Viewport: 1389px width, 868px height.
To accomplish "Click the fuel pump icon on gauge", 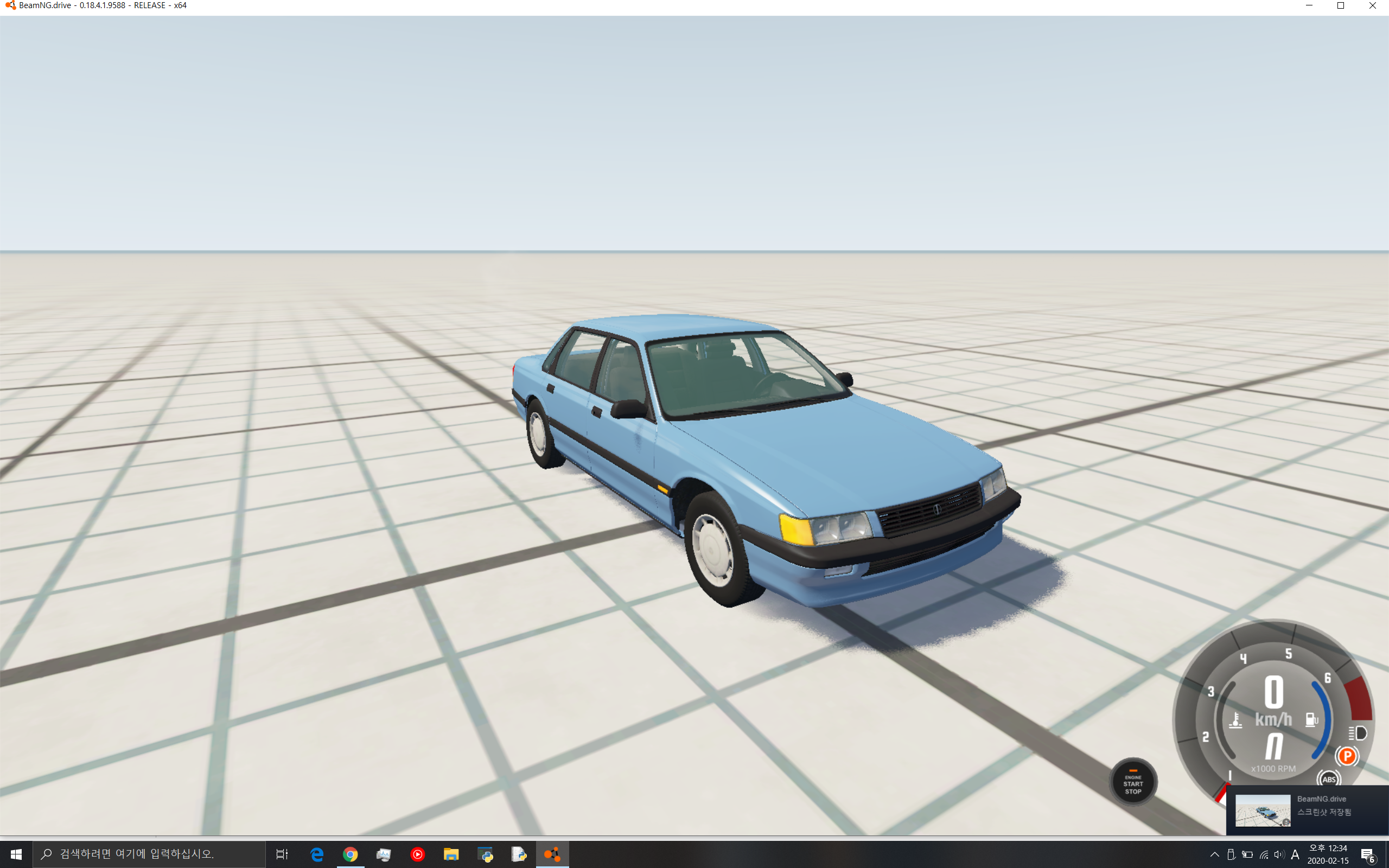I will tap(1311, 719).
